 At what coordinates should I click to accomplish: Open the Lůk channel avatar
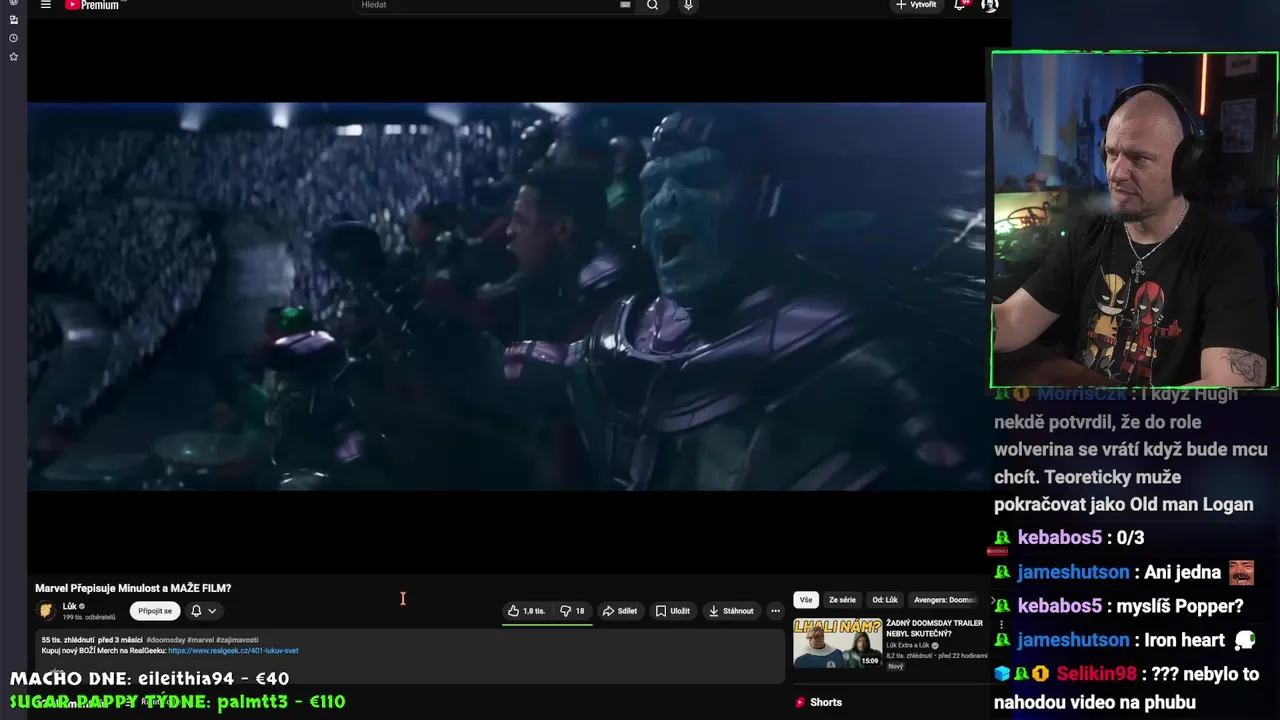[x=45, y=610]
